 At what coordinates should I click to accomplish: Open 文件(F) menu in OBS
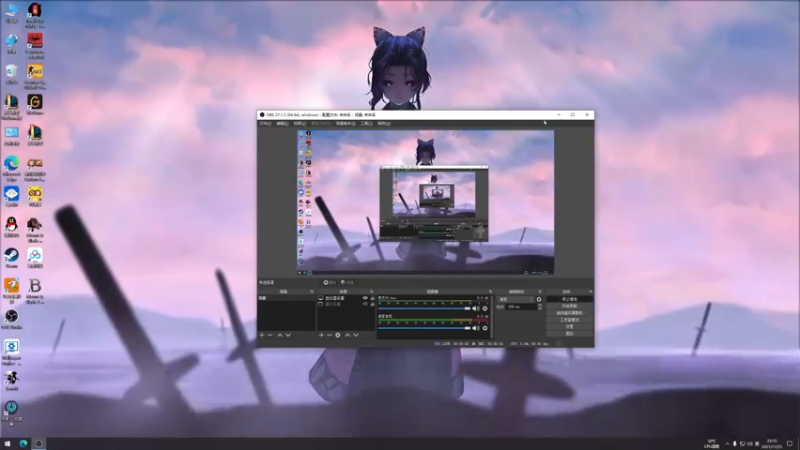[x=265, y=123]
